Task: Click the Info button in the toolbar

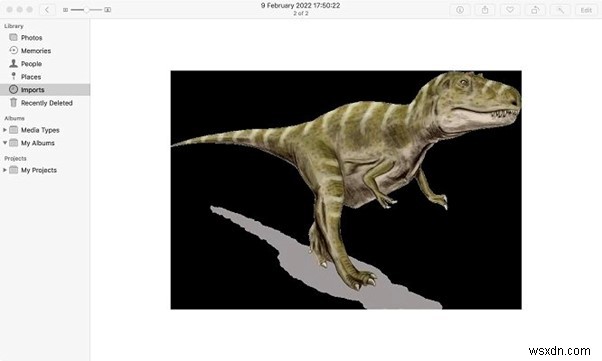Action: 460,10
